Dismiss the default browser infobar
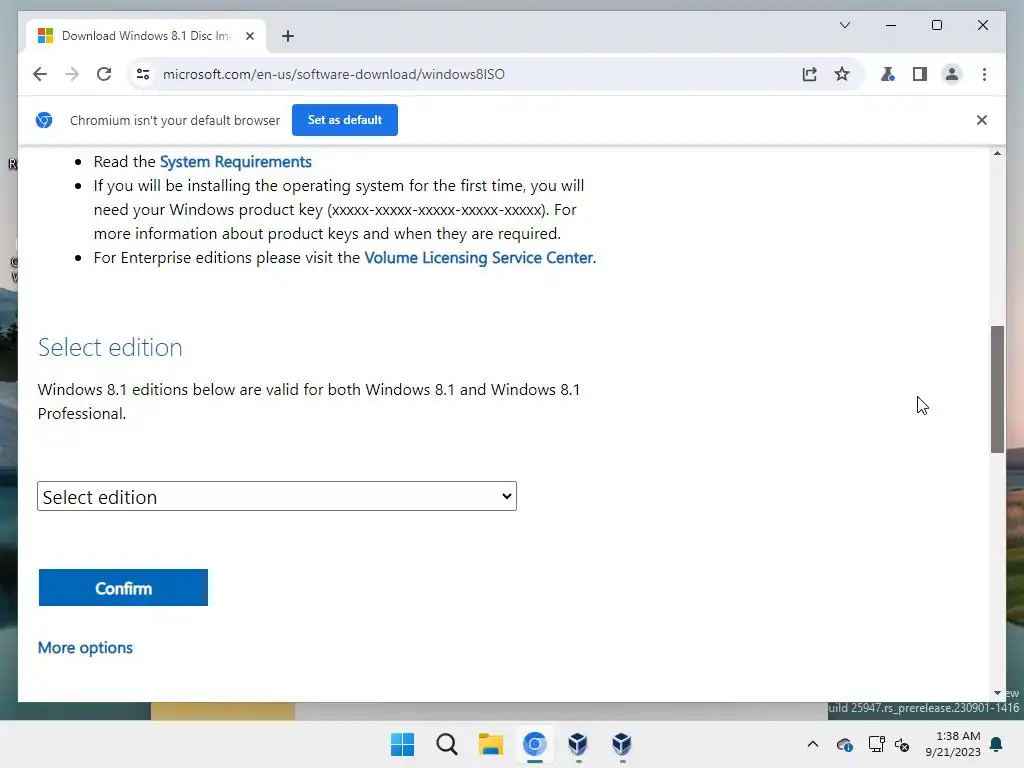Image resolution: width=1024 pixels, height=768 pixels. tap(982, 120)
